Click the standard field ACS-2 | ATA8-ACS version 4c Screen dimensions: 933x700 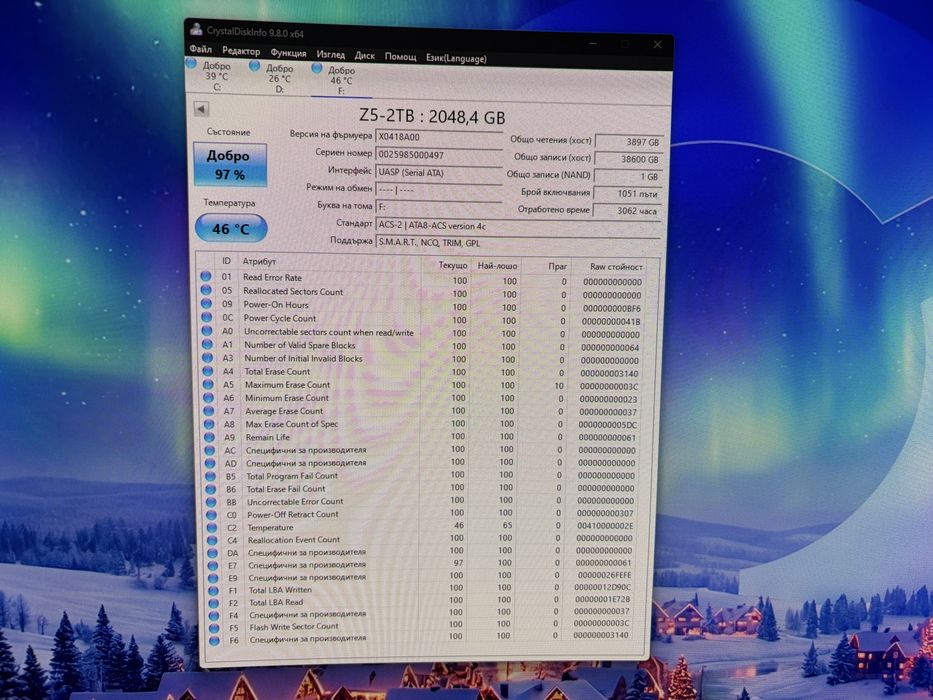[x=518, y=226]
